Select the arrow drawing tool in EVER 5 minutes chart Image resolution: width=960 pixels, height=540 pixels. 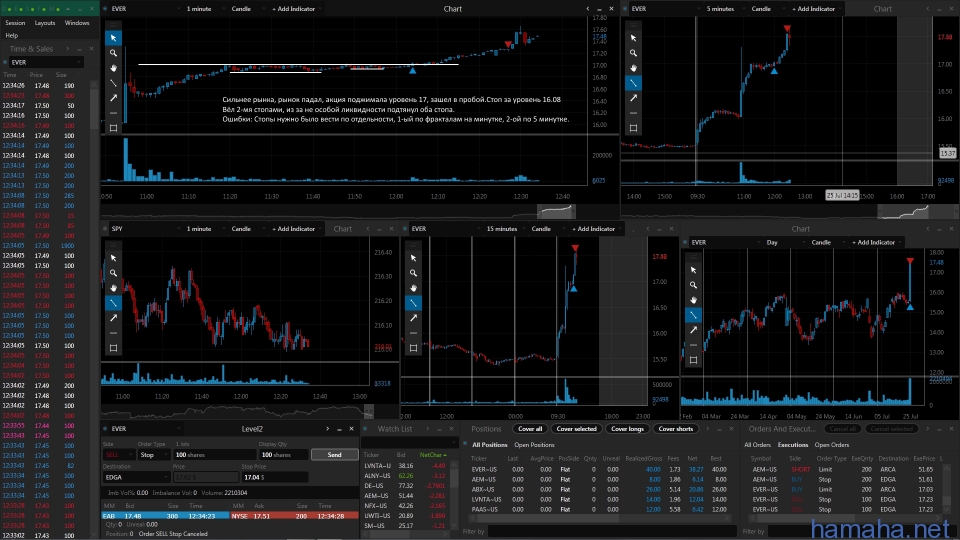pyautogui.click(x=634, y=98)
